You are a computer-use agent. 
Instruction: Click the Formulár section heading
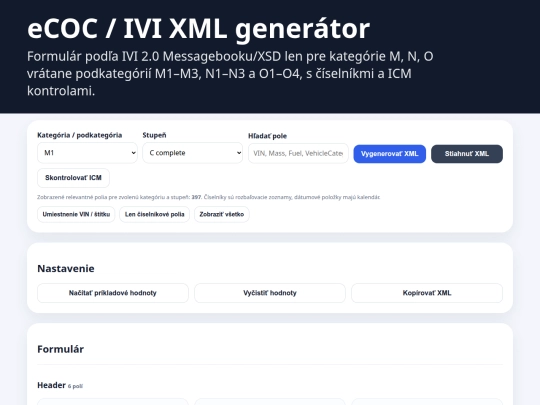pyautogui.click(x=61, y=349)
